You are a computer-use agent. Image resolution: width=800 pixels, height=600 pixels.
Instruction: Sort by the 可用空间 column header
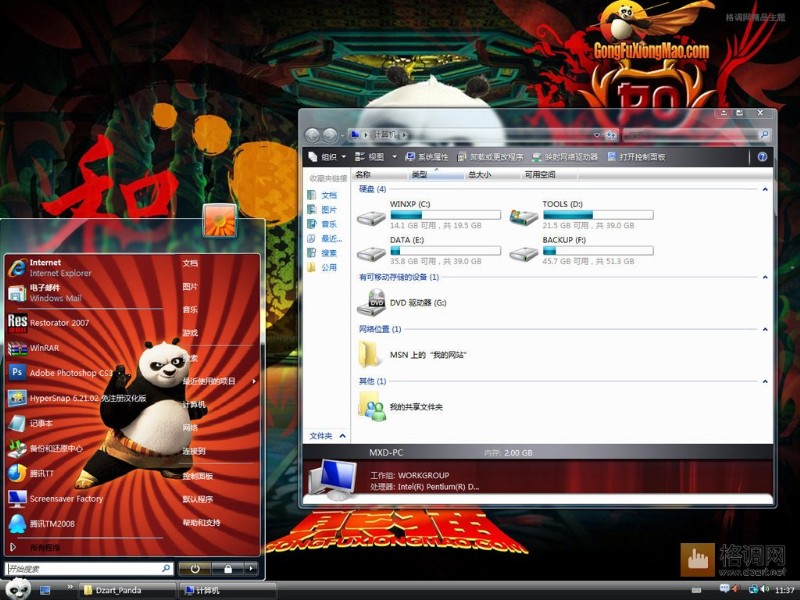click(x=549, y=174)
